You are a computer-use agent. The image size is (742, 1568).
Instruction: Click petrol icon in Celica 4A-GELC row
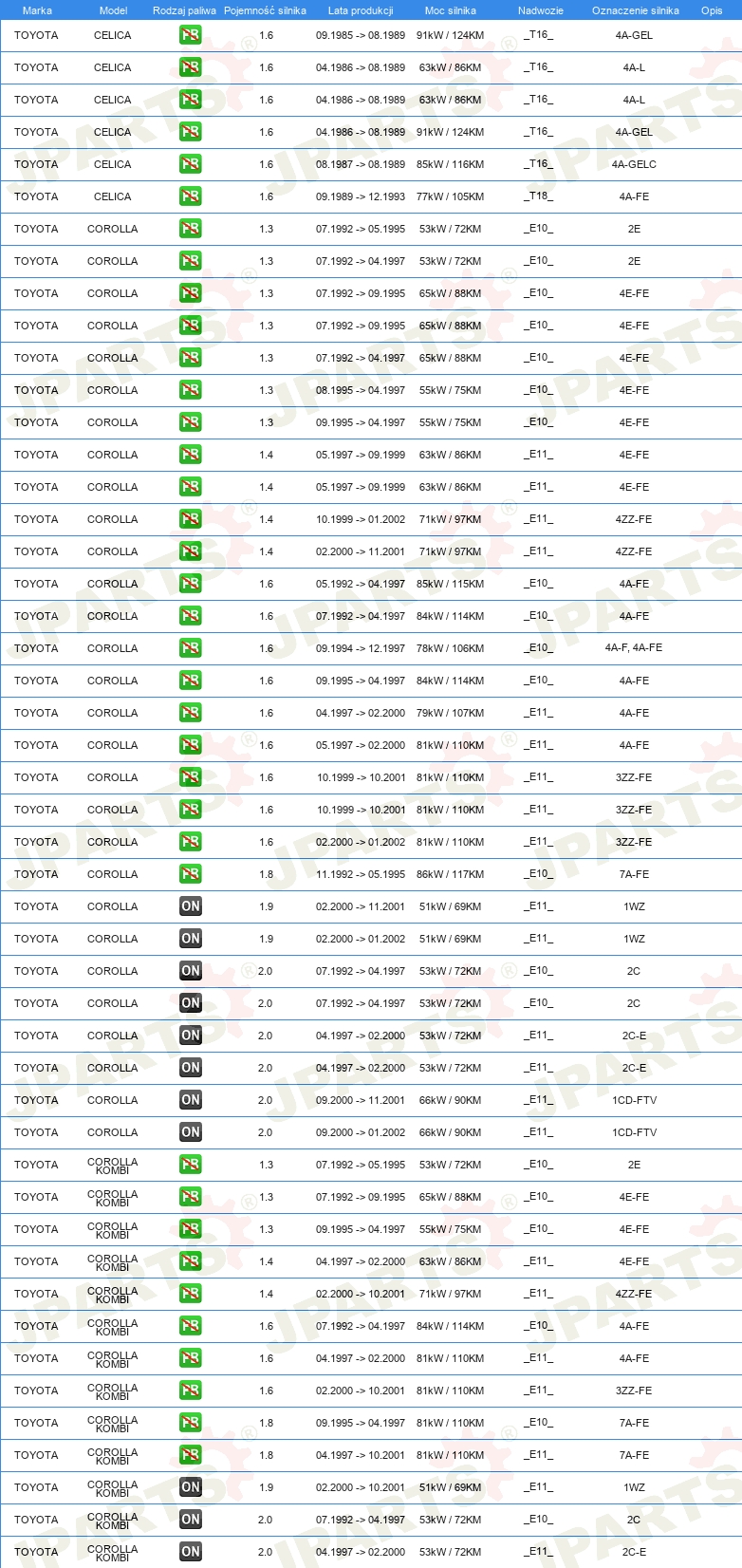point(191,164)
